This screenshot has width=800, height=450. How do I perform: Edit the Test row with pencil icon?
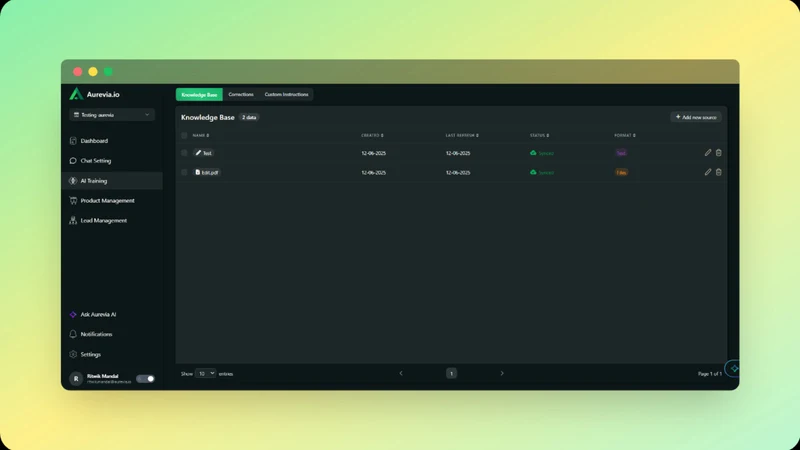[x=708, y=153]
